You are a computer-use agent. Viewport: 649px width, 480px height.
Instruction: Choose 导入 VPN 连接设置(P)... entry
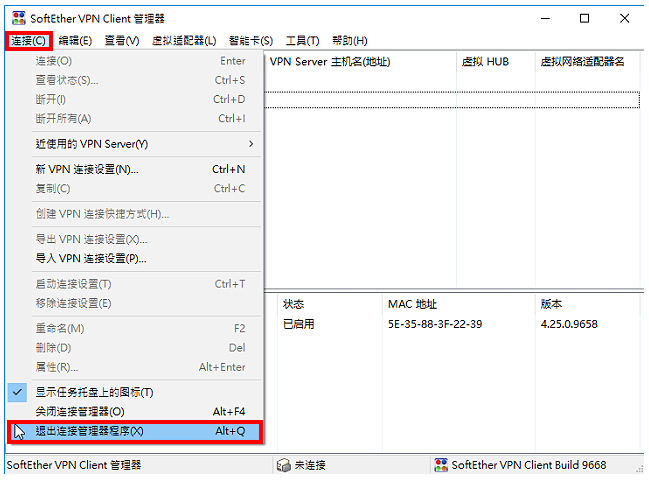click(x=135, y=259)
